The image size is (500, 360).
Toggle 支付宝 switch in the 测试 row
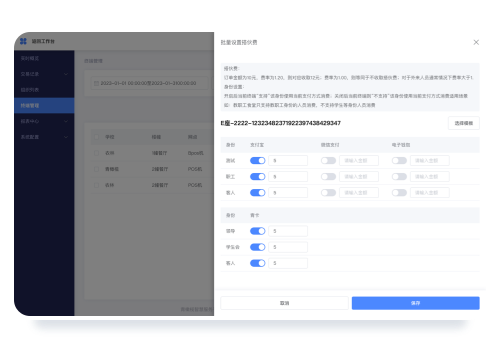pyautogui.click(x=258, y=161)
